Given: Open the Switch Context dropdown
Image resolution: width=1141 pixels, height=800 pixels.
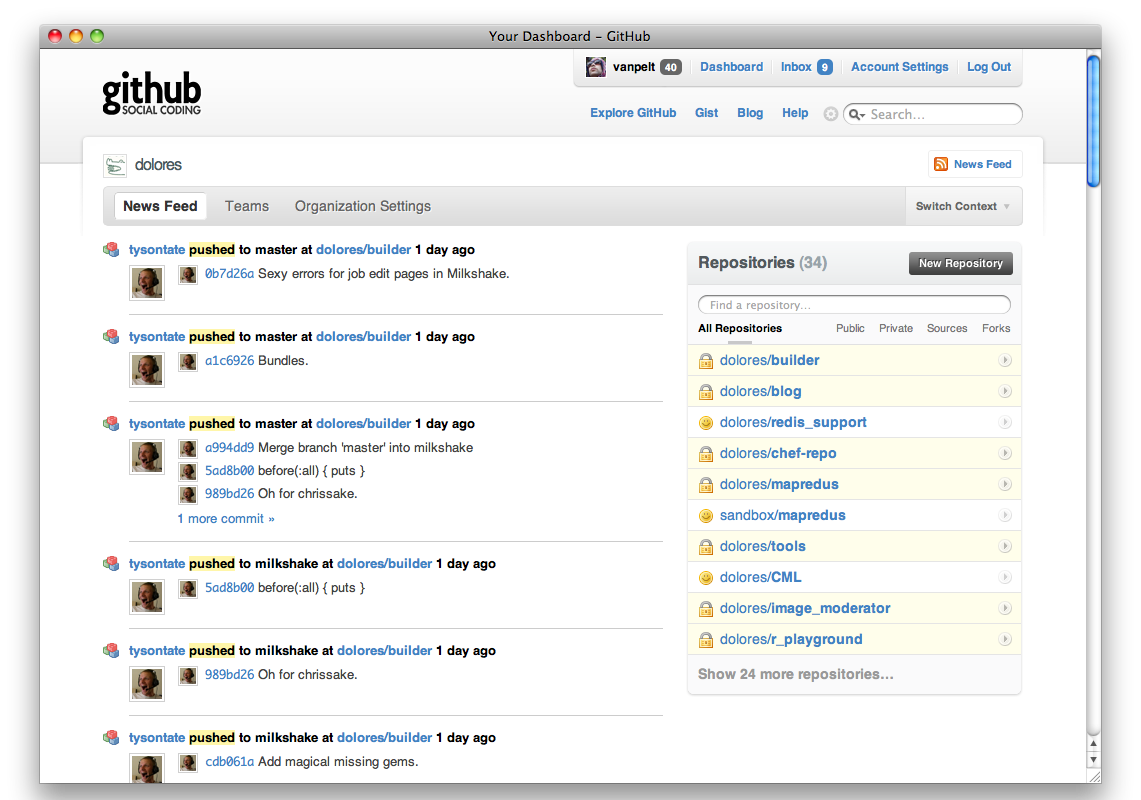Looking at the screenshot, I should tap(963, 206).
